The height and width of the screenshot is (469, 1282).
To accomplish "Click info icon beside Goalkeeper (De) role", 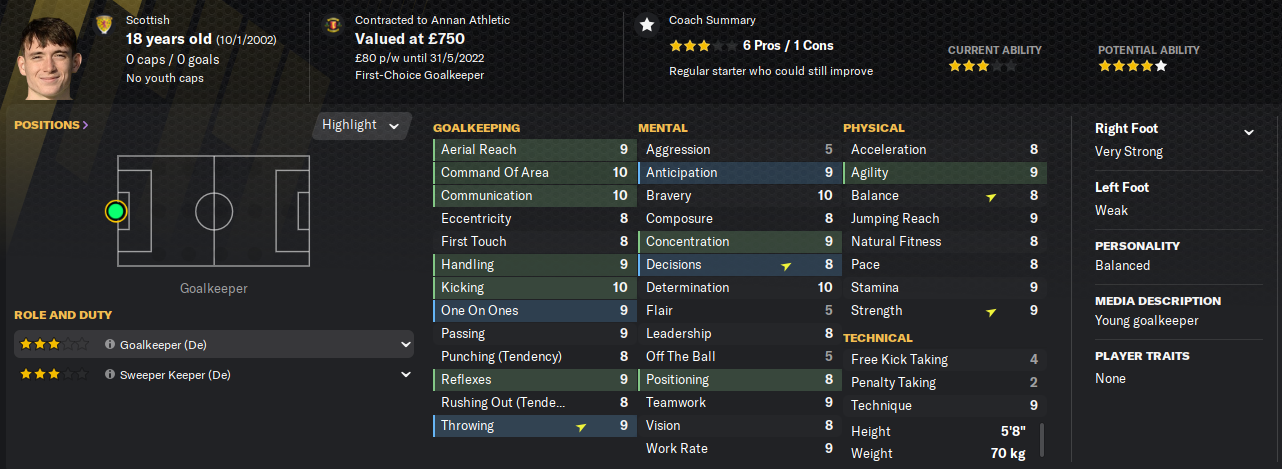I will (x=110, y=345).
